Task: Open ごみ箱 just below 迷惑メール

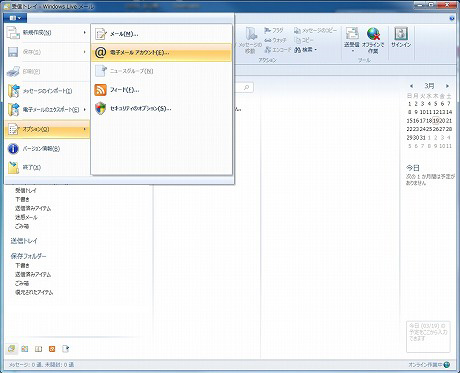Action: (22, 226)
